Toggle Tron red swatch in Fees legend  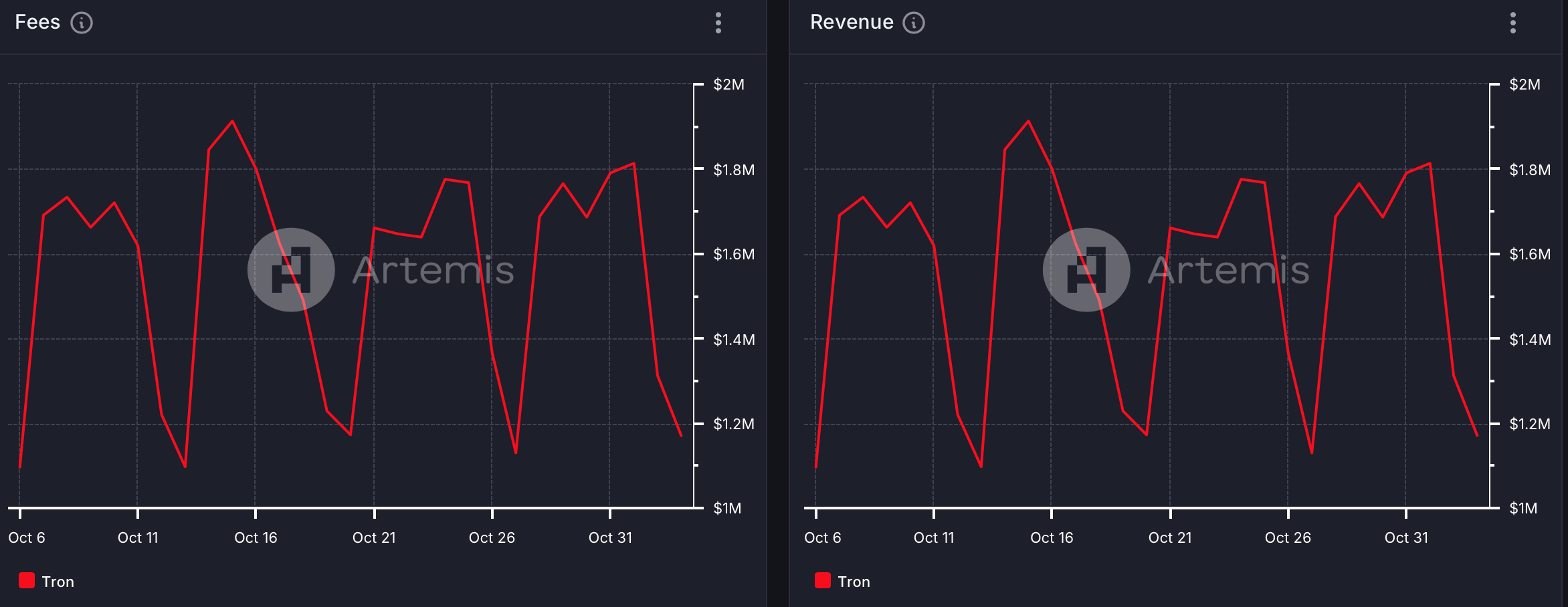[x=27, y=580]
